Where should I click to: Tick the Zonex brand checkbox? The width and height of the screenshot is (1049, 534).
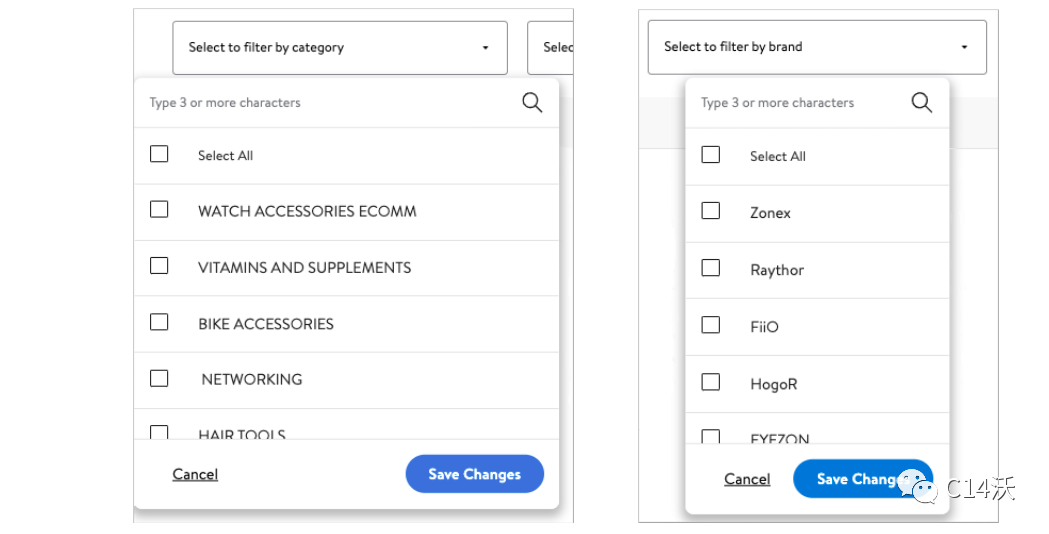click(x=711, y=211)
